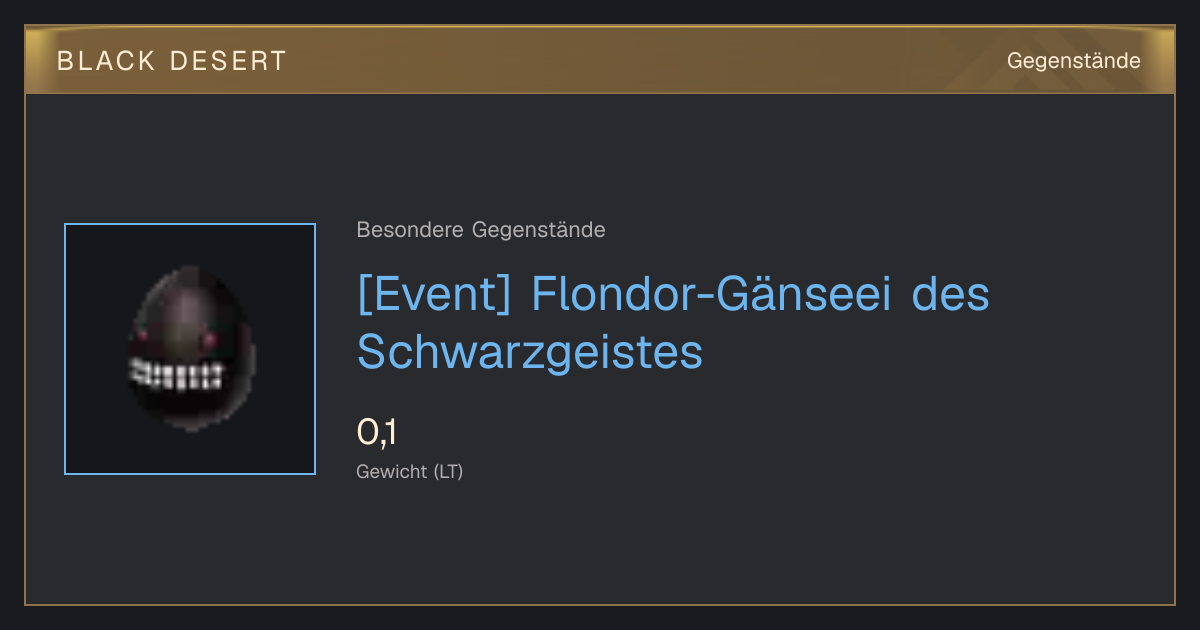1200x630 pixels.
Task: Click the Gewicht (LT) label
Action: pos(410,471)
